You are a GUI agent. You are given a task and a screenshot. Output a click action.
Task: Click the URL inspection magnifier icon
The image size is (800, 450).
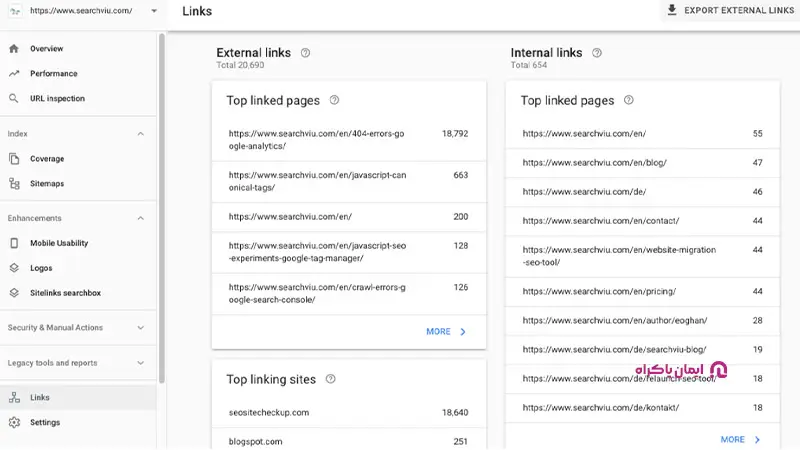coord(14,98)
